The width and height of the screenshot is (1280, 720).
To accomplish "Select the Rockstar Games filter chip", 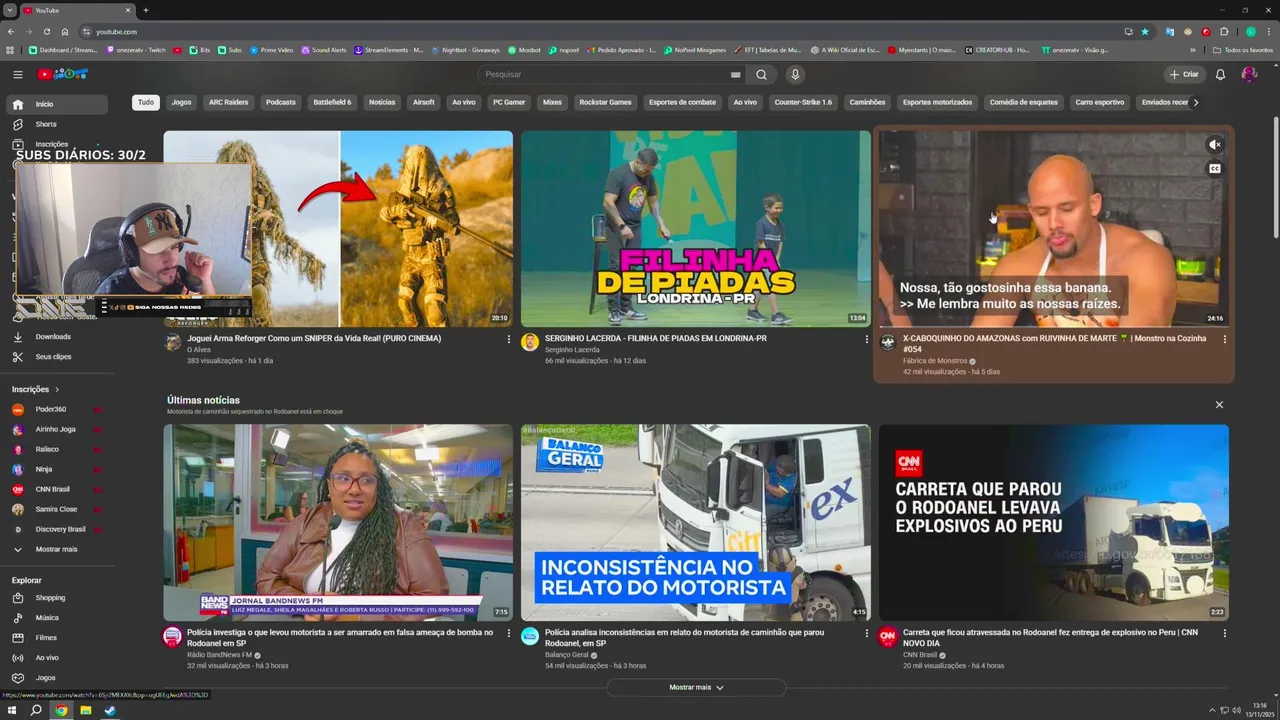I will click(605, 102).
